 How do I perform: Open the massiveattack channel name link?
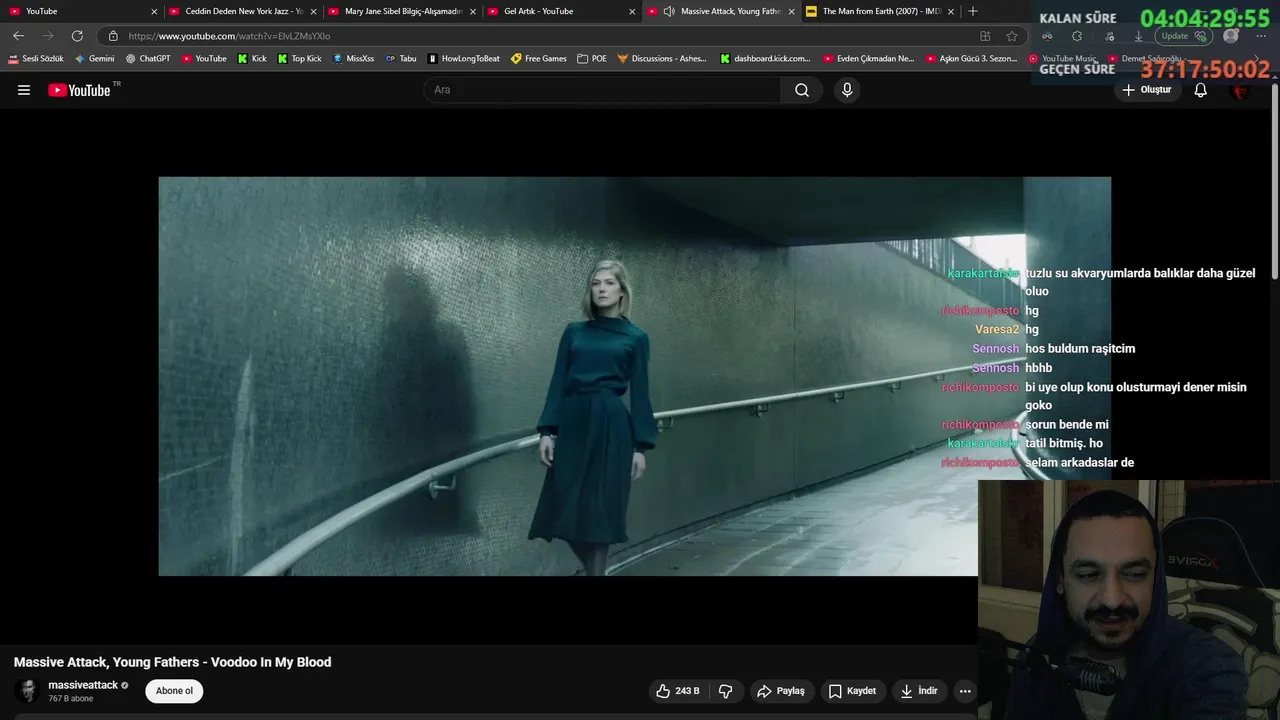[83, 685]
